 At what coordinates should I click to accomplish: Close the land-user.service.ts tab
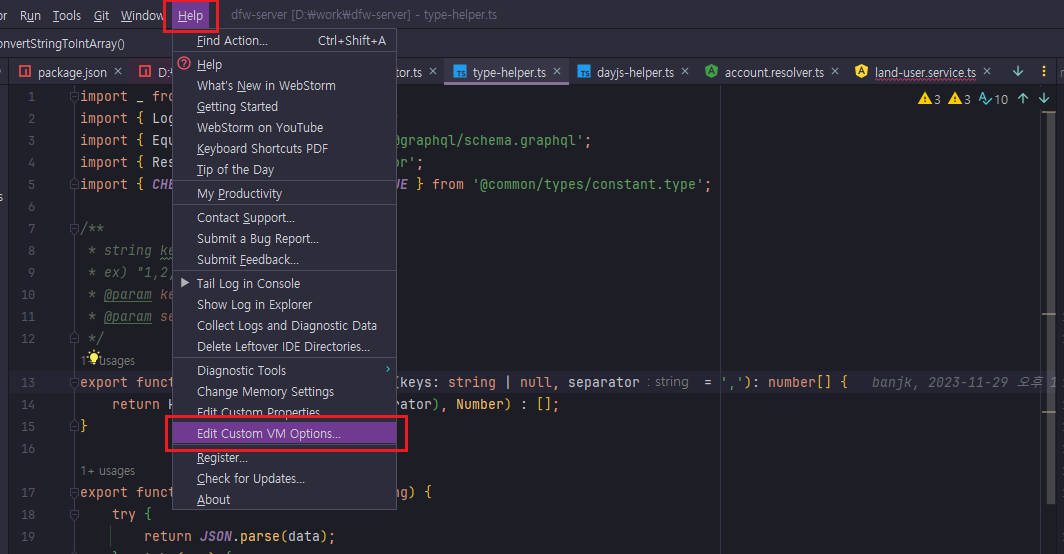coord(987,71)
